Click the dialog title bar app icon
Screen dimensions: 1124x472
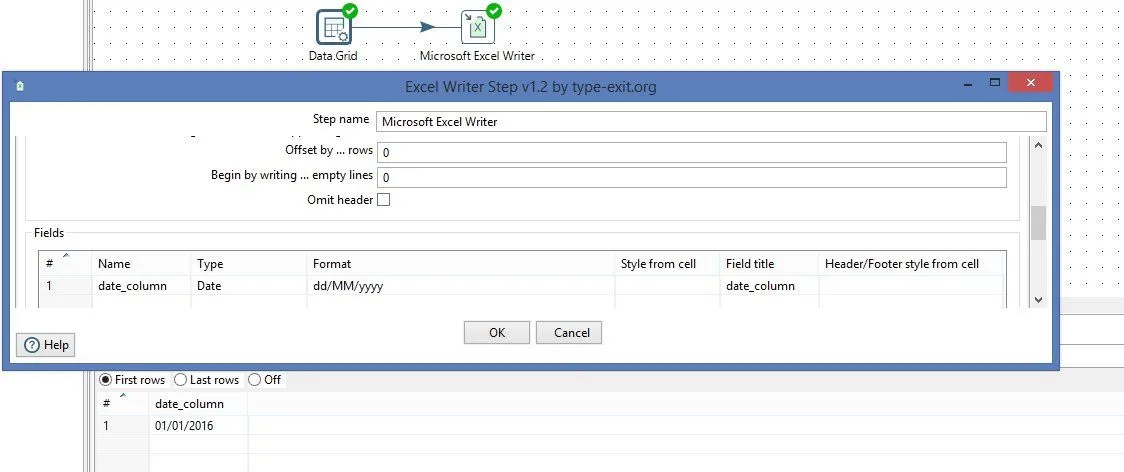pyautogui.click(x=19, y=86)
